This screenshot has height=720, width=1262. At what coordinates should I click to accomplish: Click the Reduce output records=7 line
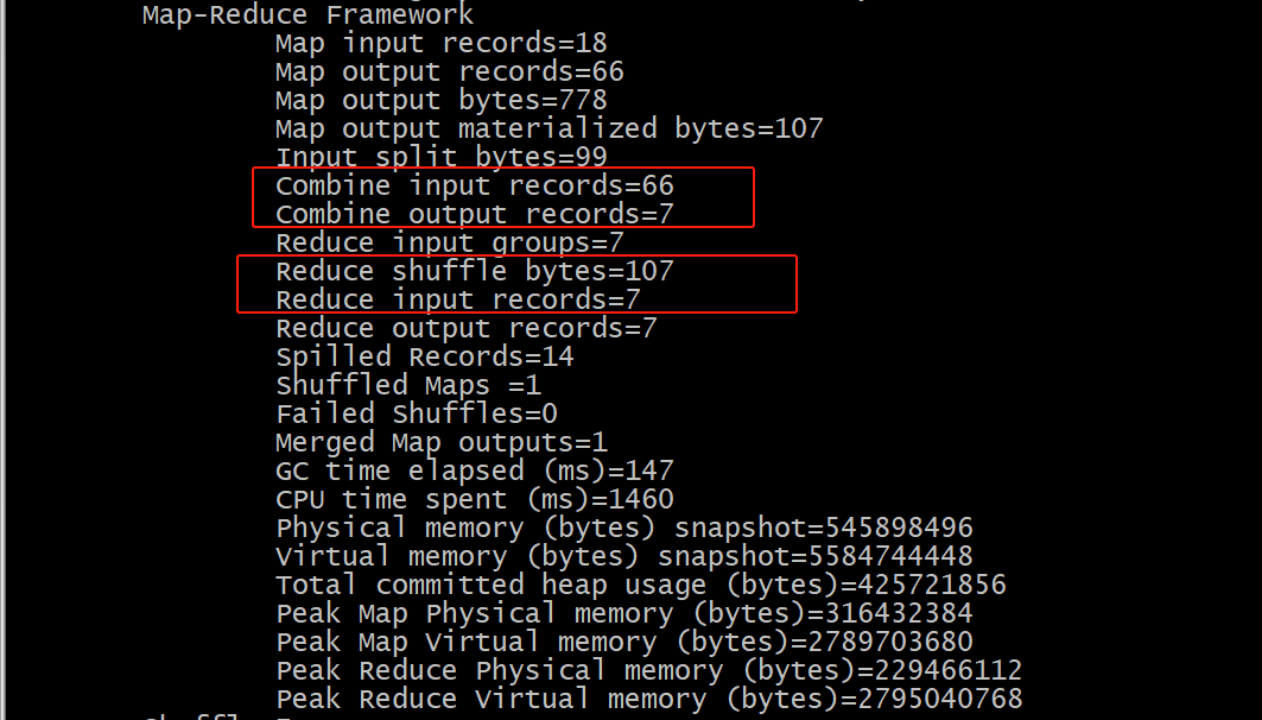[466, 328]
